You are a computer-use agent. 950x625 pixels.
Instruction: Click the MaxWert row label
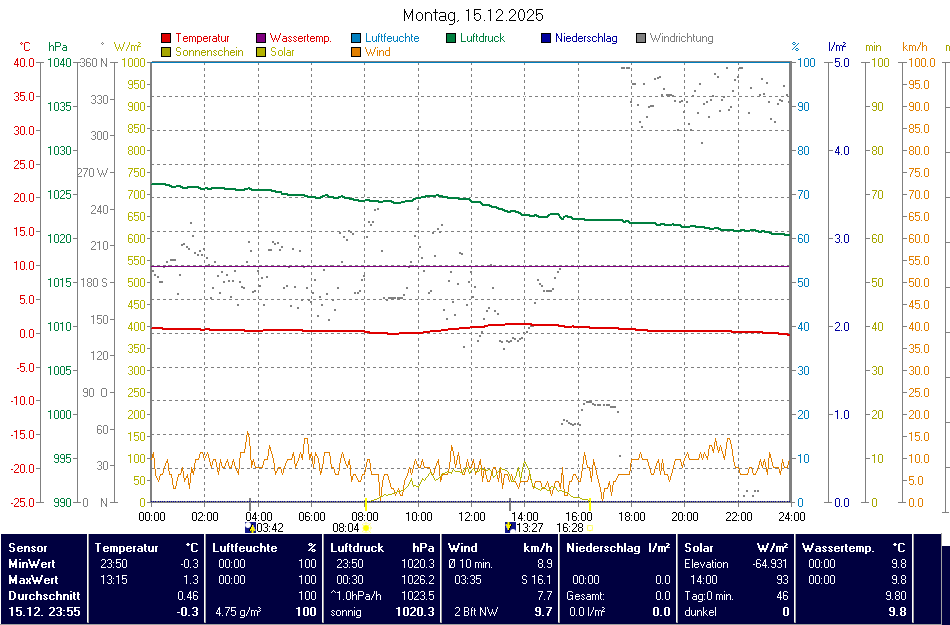(x=35, y=580)
